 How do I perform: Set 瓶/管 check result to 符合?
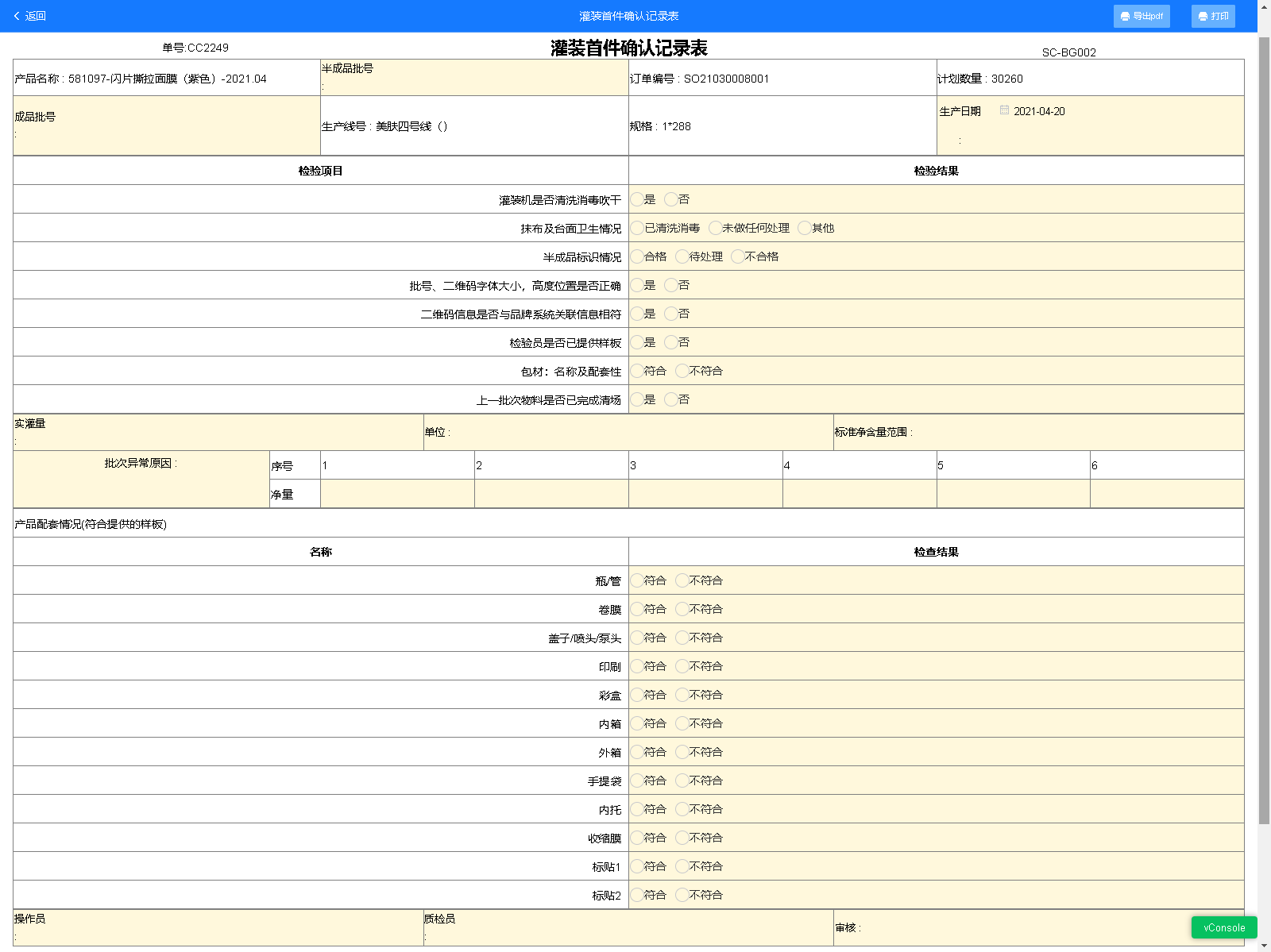point(637,580)
